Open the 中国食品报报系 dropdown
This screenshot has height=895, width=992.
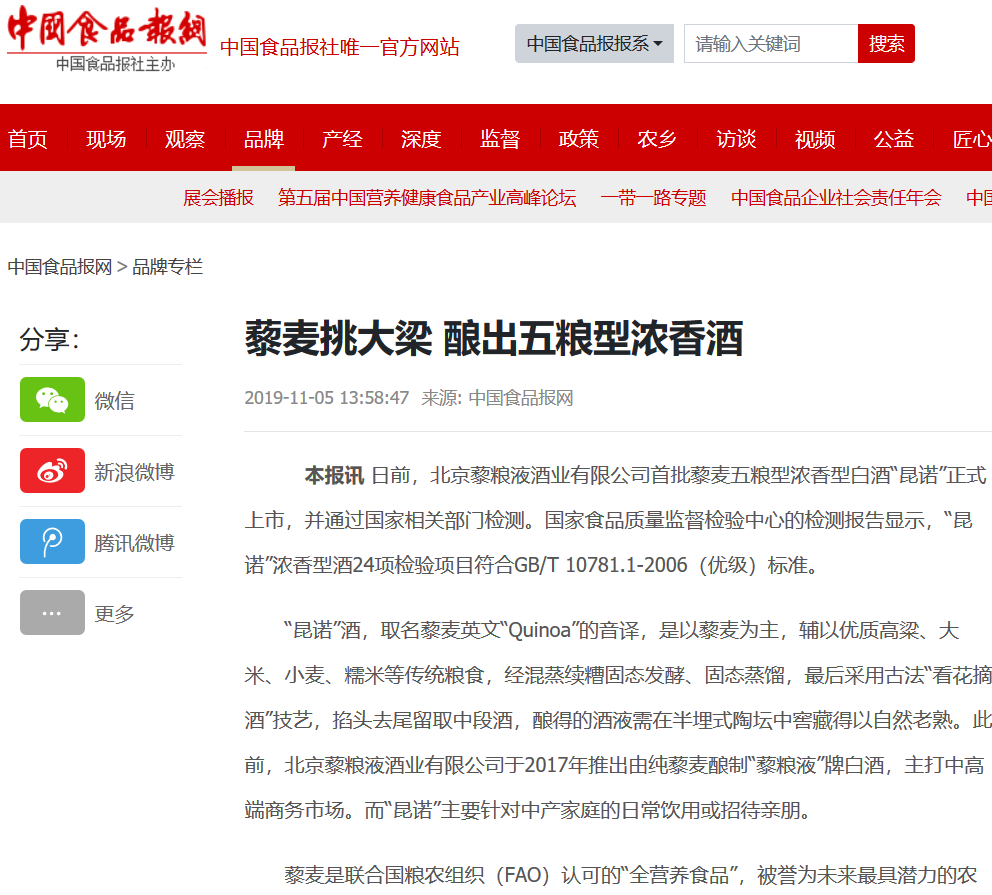594,44
